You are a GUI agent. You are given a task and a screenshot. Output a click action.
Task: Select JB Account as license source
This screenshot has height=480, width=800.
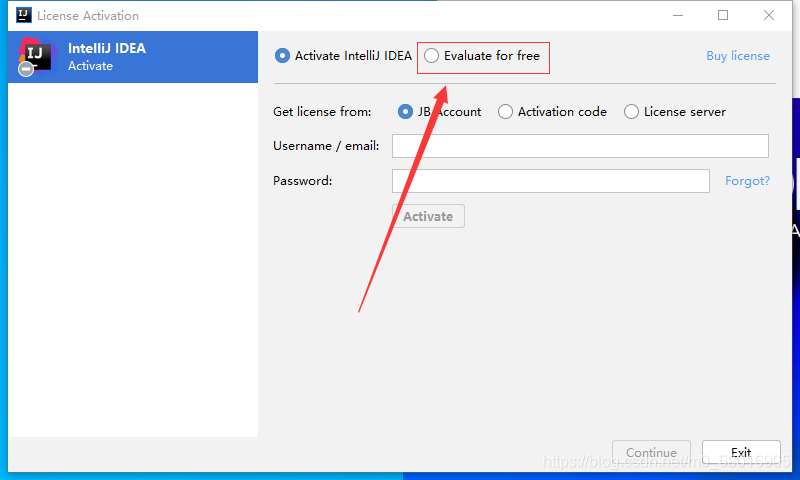pyautogui.click(x=405, y=112)
